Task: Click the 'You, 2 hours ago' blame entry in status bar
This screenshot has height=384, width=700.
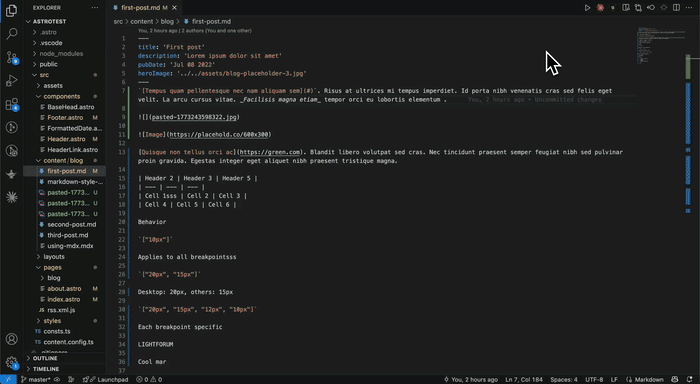Action: click(x=471, y=380)
